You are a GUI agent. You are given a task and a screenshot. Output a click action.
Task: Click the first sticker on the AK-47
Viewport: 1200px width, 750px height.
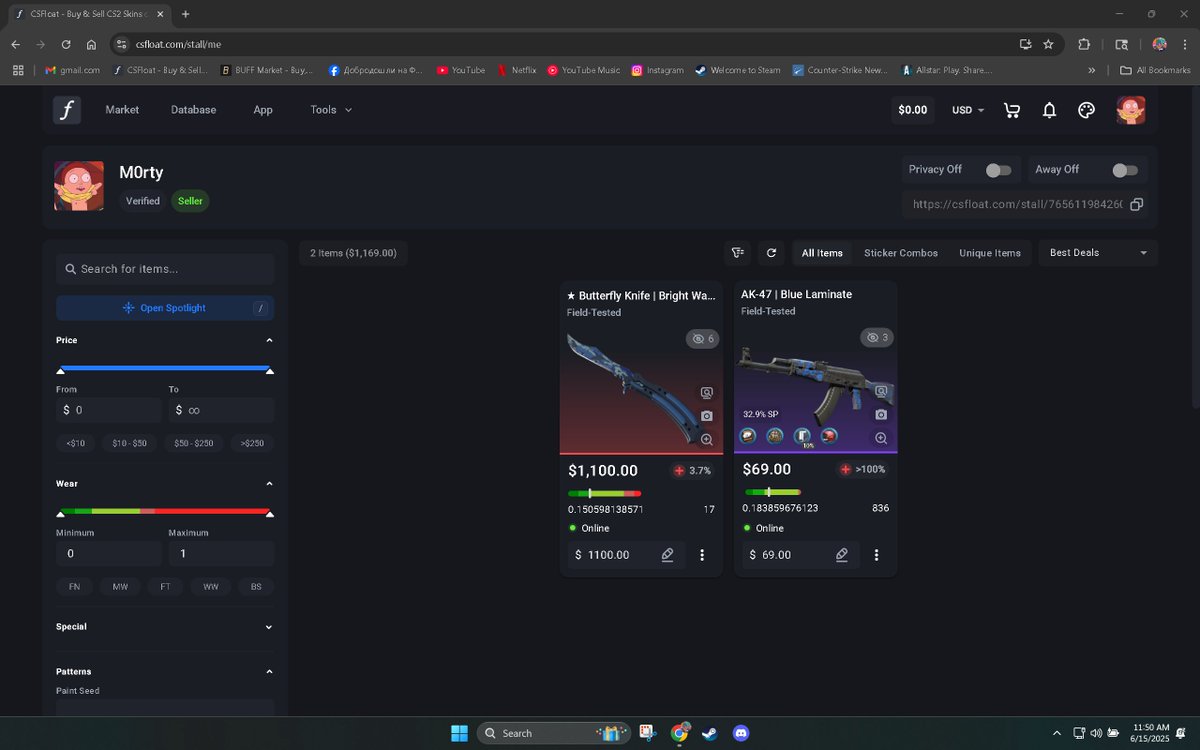pyautogui.click(x=747, y=436)
